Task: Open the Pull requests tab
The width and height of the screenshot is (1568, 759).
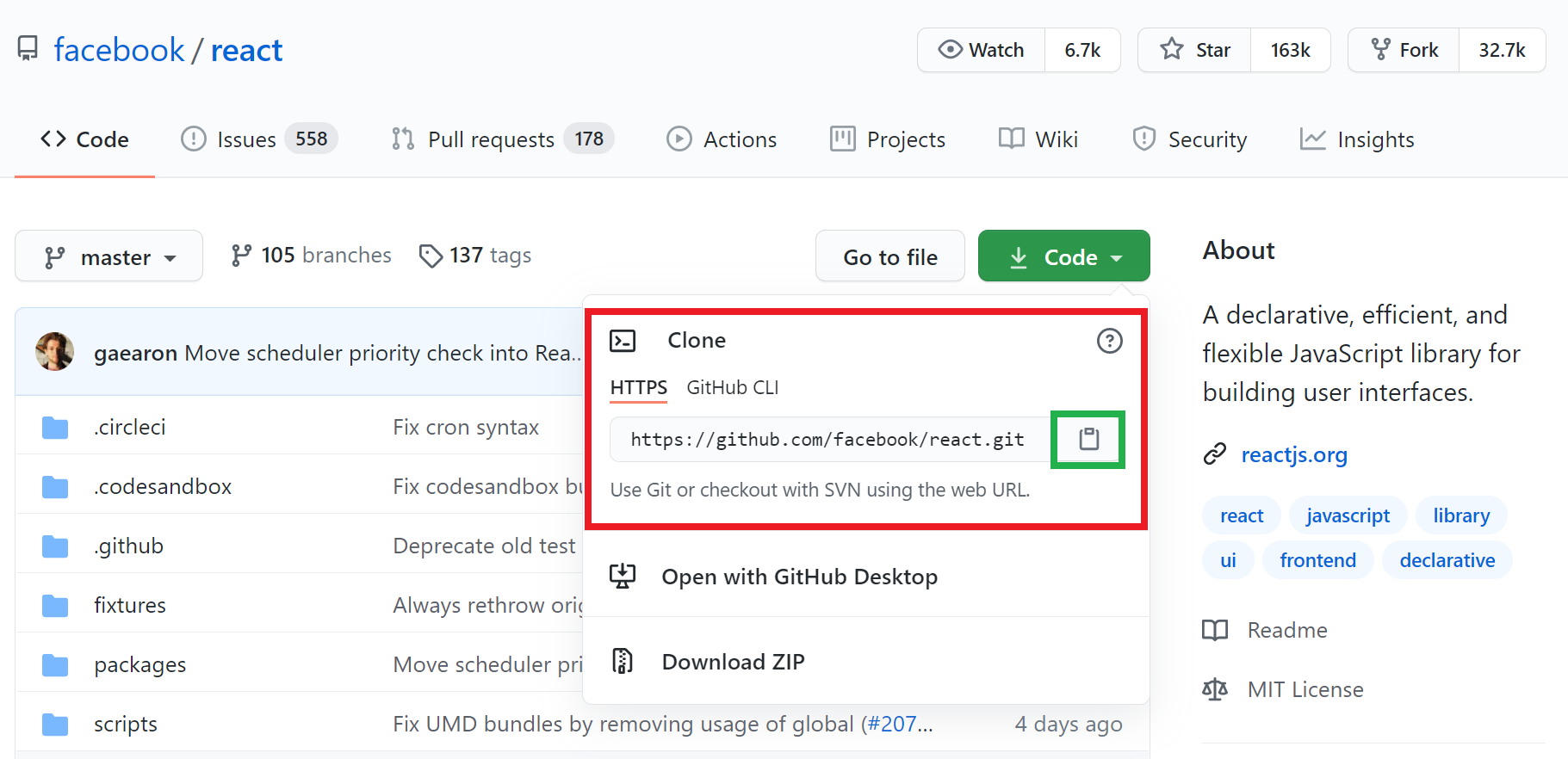Action: click(x=502, y=139)
